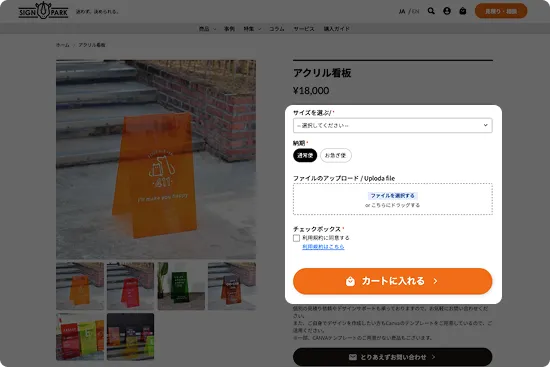
Task: Click the とりあえずお問い合わせ button
Action: click(393, 357)
